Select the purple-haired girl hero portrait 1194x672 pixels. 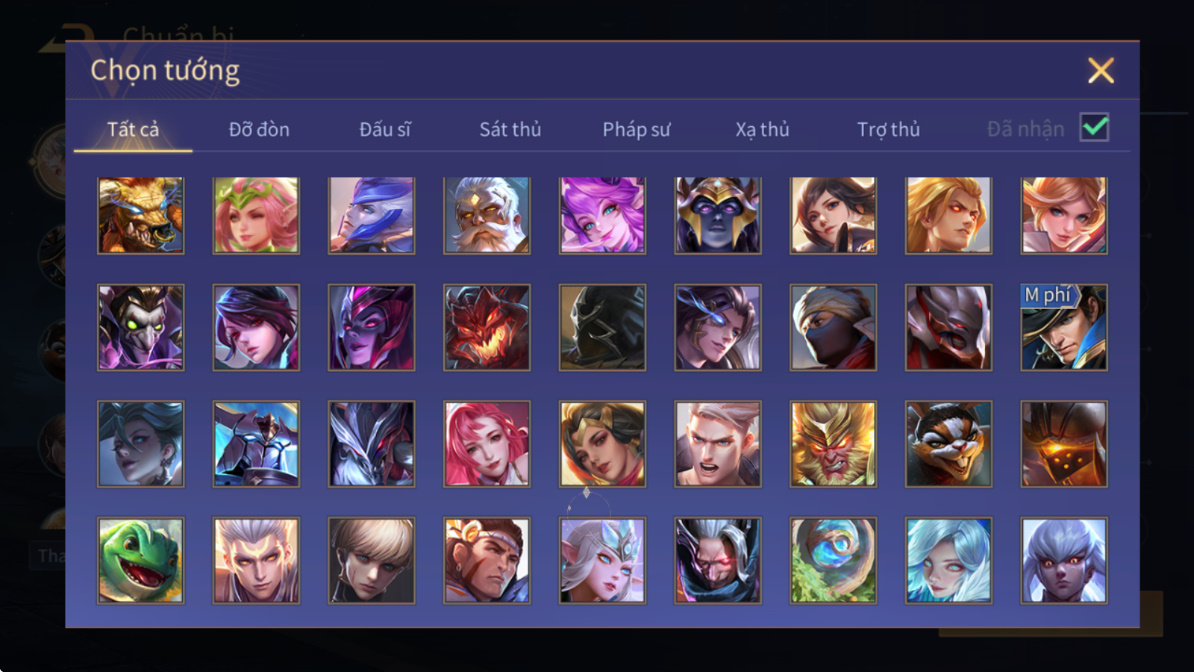[602, 216]
